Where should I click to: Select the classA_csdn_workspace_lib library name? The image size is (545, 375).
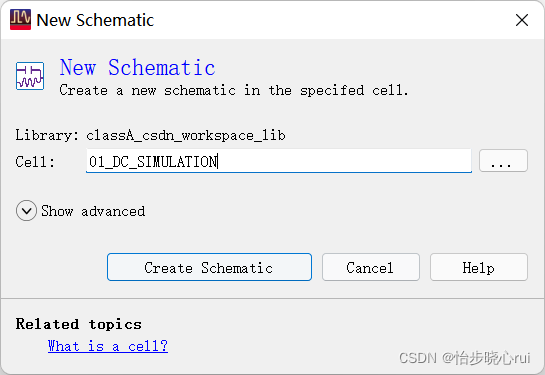click(186, 135)
